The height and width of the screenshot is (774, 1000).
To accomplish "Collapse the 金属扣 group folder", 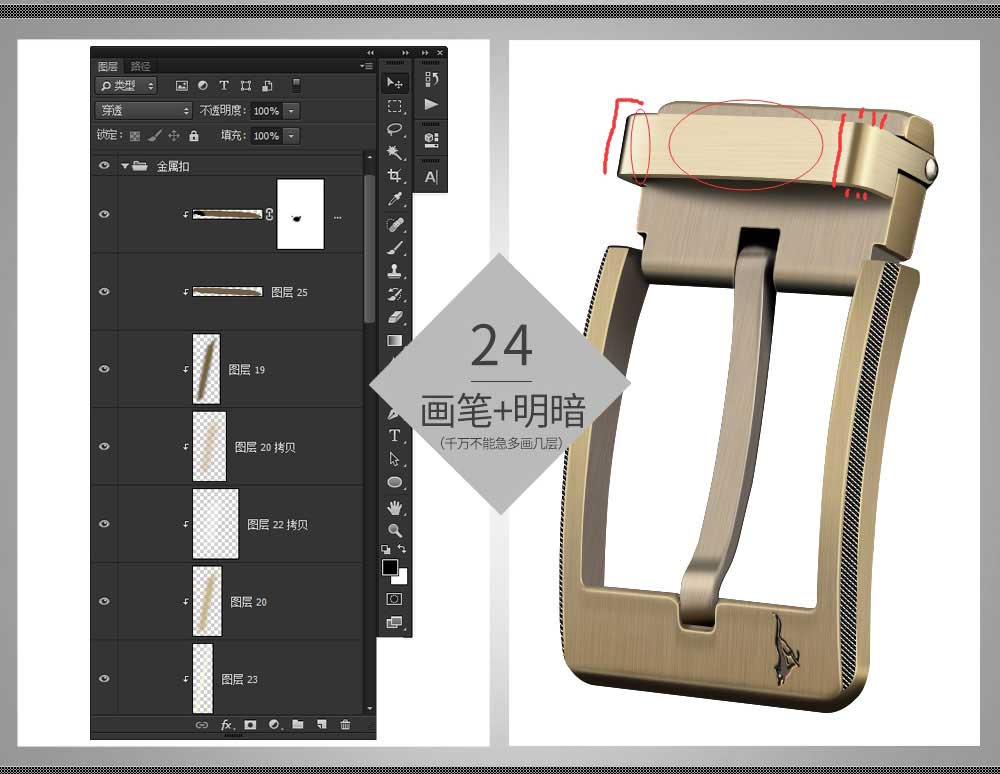I will tap(125, 166).
